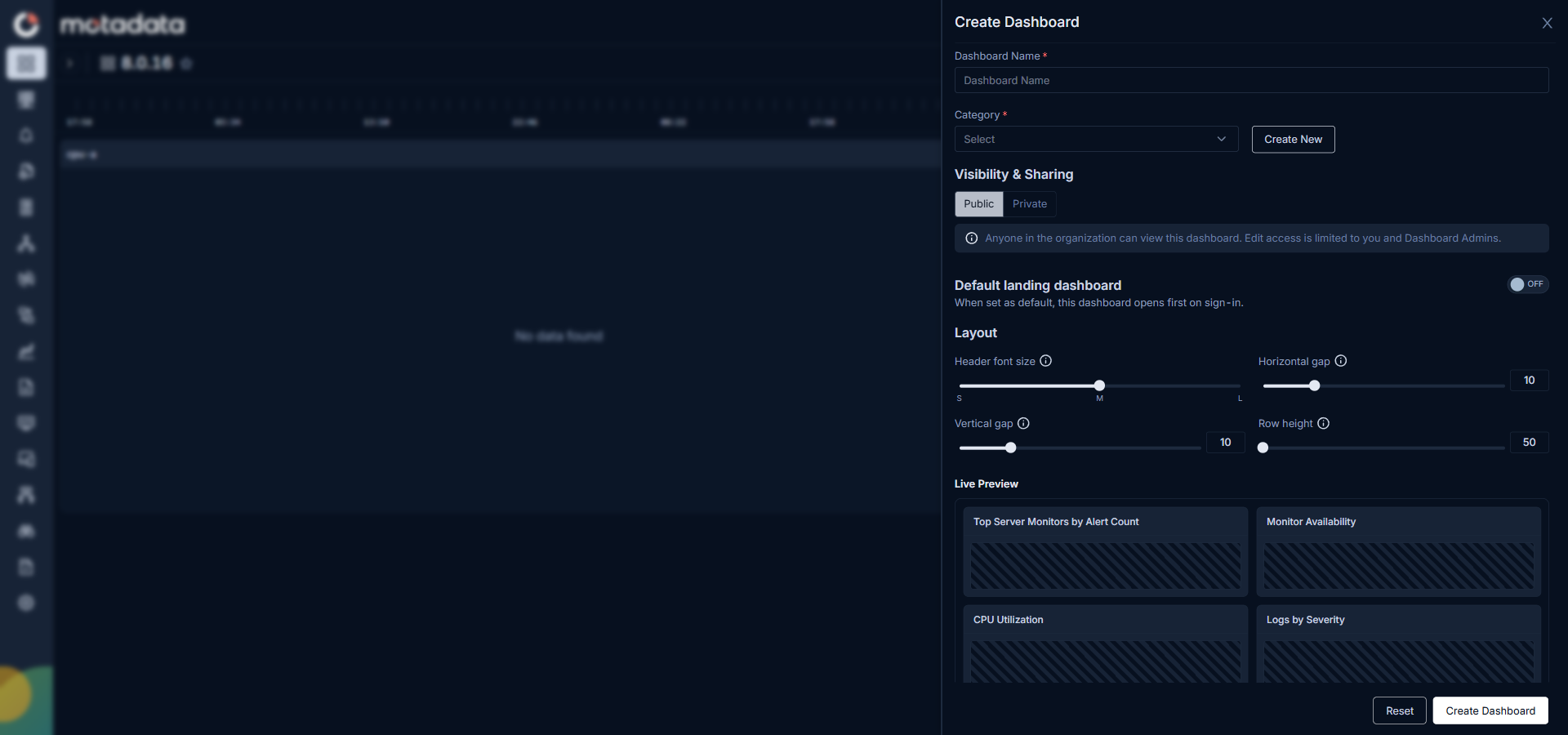Click the Vertical gap value box showing 10
Image resolution: width=1568 pixels, height=735 pixels.
tap(1225, 443)
